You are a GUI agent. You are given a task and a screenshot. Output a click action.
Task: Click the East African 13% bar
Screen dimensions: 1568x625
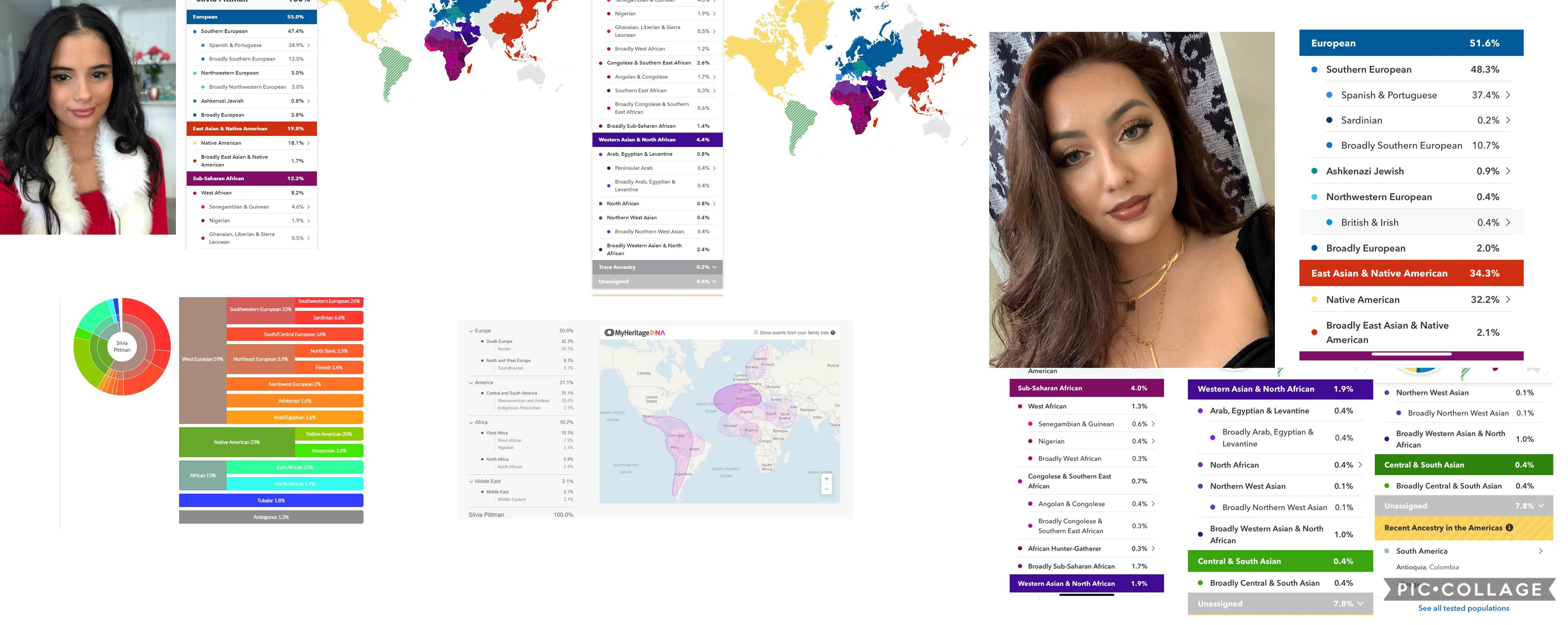295,467
